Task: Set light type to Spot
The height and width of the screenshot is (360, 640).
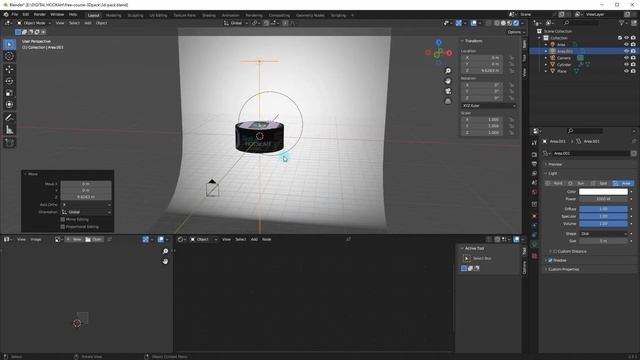Action: pyautogui.click(x=600, y=183)
